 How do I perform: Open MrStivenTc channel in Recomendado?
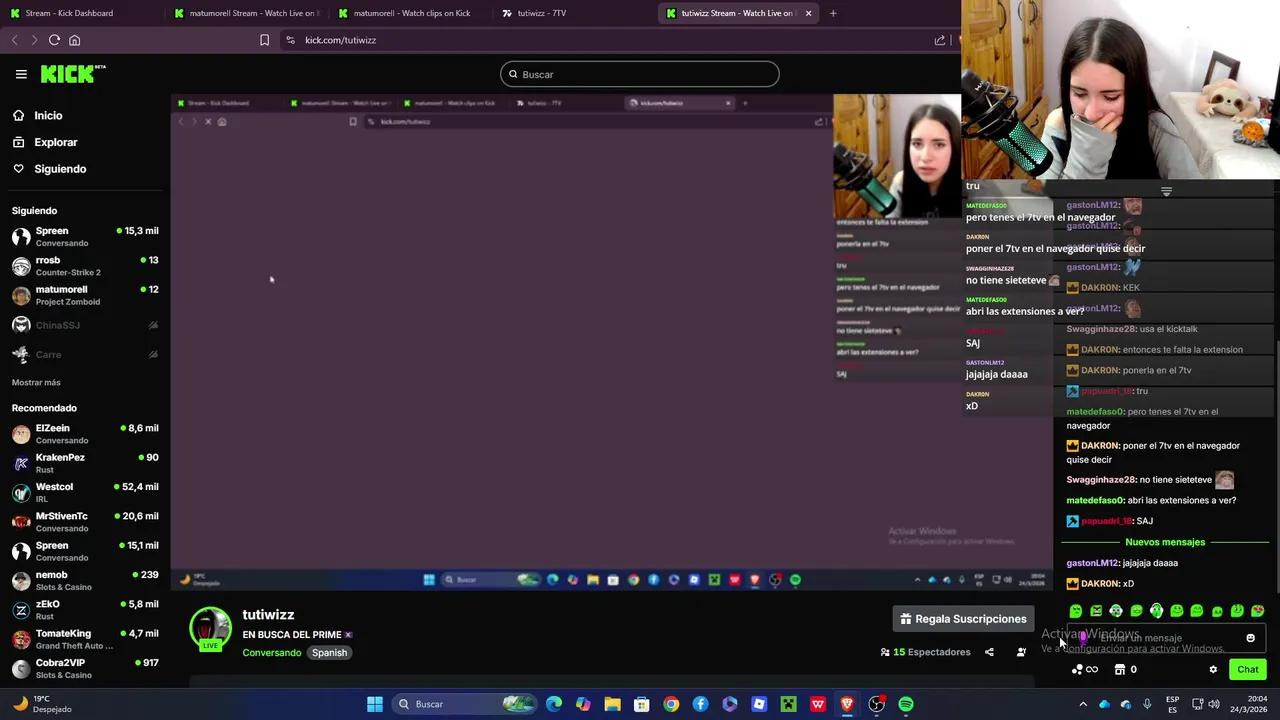(x=85, y=522)
